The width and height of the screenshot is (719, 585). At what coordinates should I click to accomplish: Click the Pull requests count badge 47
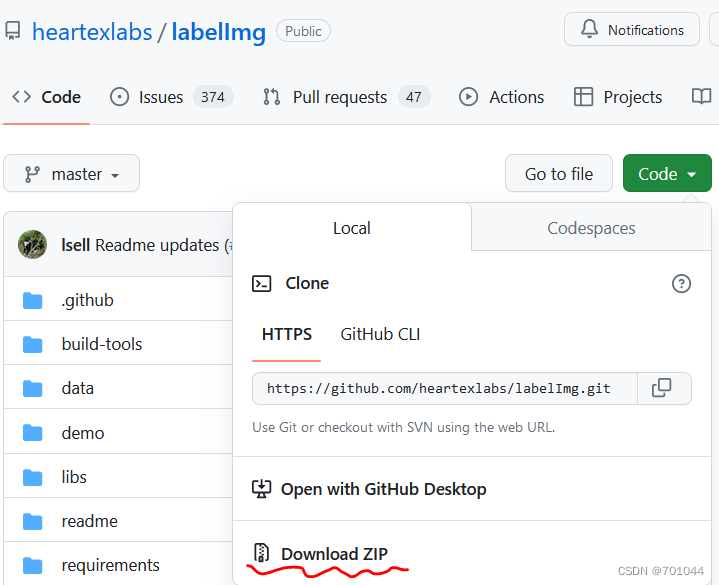click(414, 97)
